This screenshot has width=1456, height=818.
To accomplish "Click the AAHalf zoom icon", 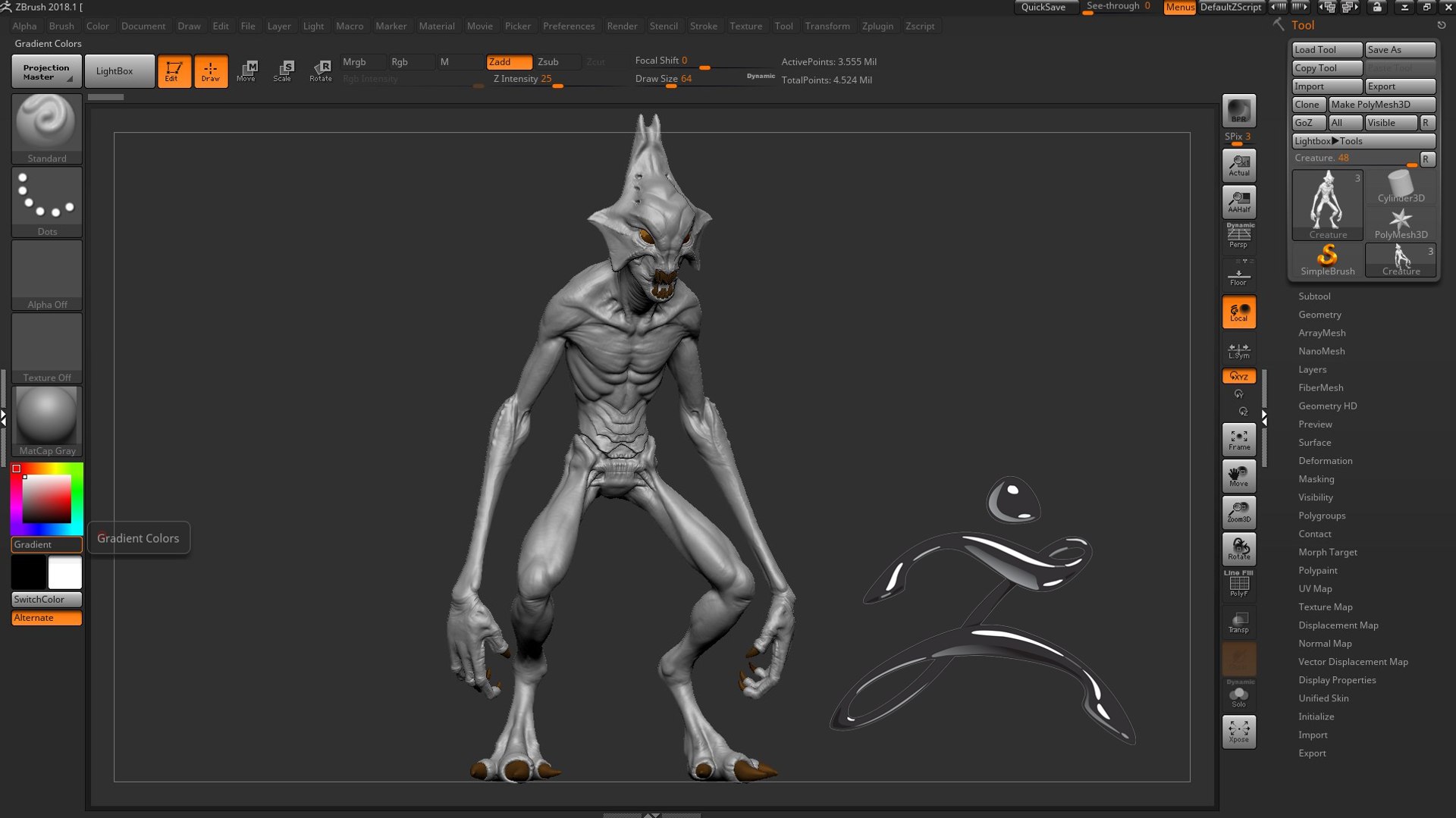I will coord(1239,202).
